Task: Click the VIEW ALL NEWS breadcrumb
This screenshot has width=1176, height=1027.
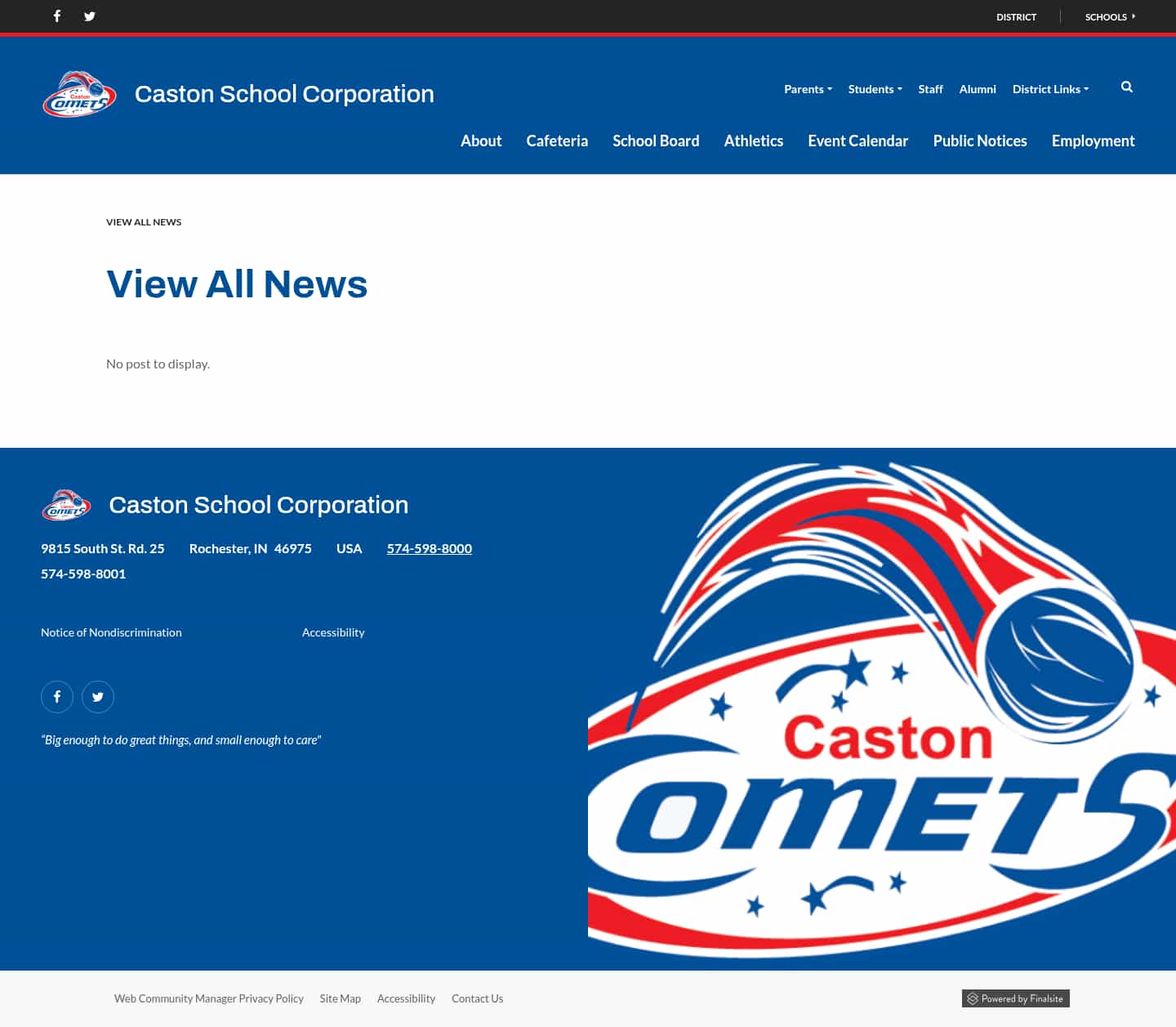Action: (143, 221)
